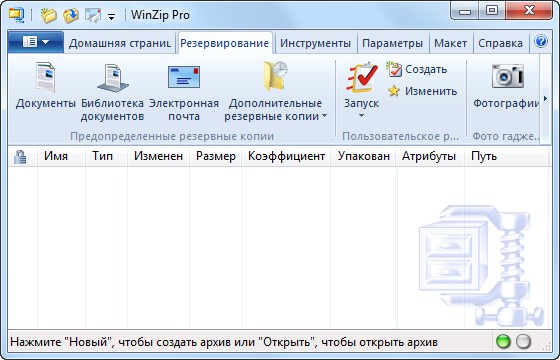Switch to Домашняя страница tab

click(120, 43)
